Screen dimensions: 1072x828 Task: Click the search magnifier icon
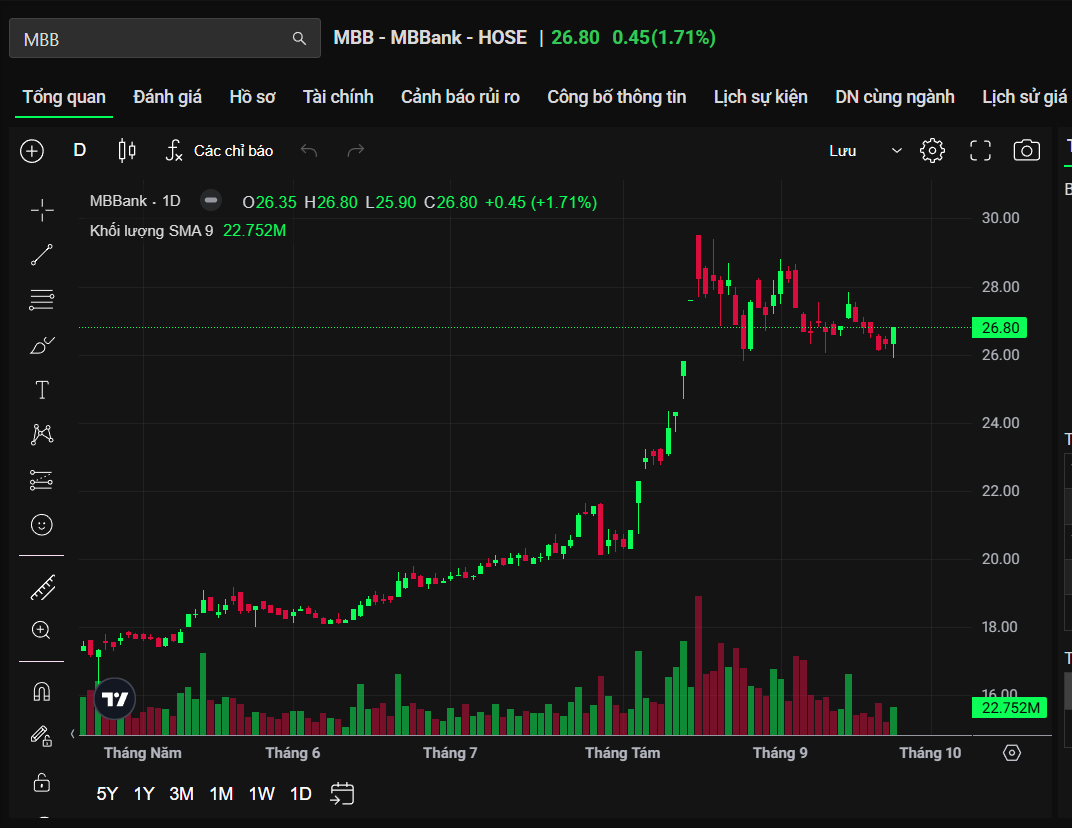pyautogui.click(x=299, y=38)
